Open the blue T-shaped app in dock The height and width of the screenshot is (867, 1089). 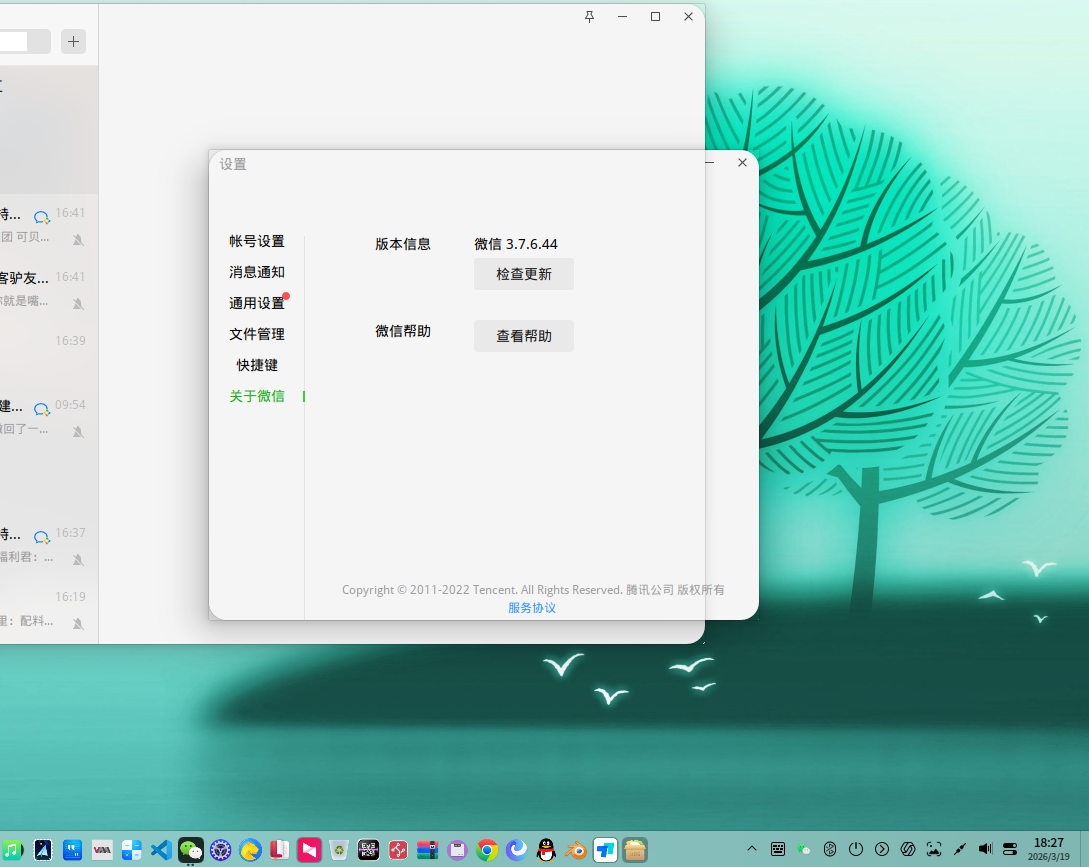(x=606, y=850)
